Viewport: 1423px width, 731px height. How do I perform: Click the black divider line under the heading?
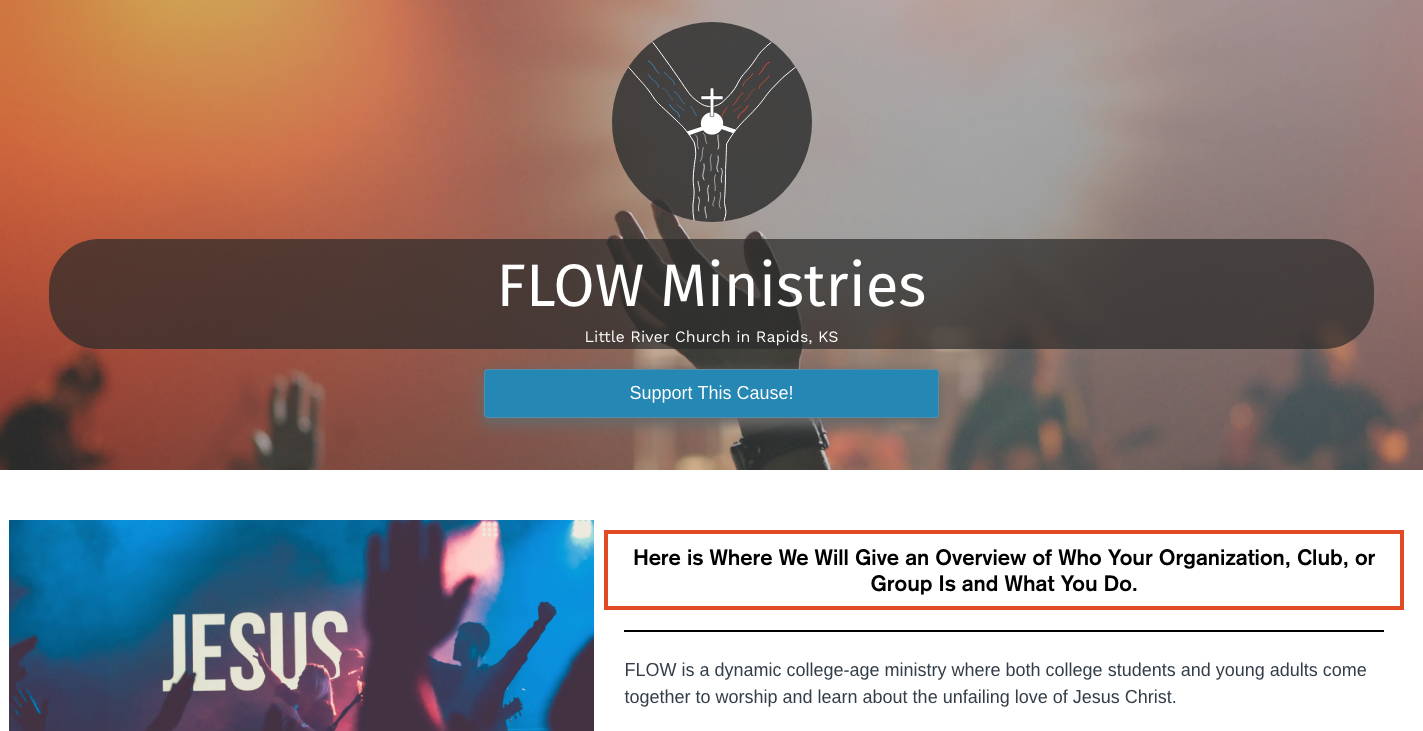1004,631
